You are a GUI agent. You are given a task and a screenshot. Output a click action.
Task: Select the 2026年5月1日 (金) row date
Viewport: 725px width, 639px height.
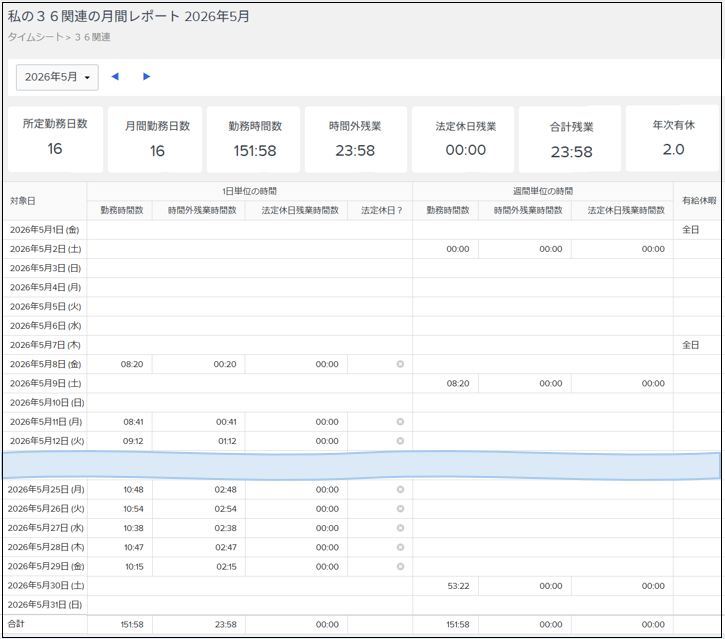click(44, 230)
